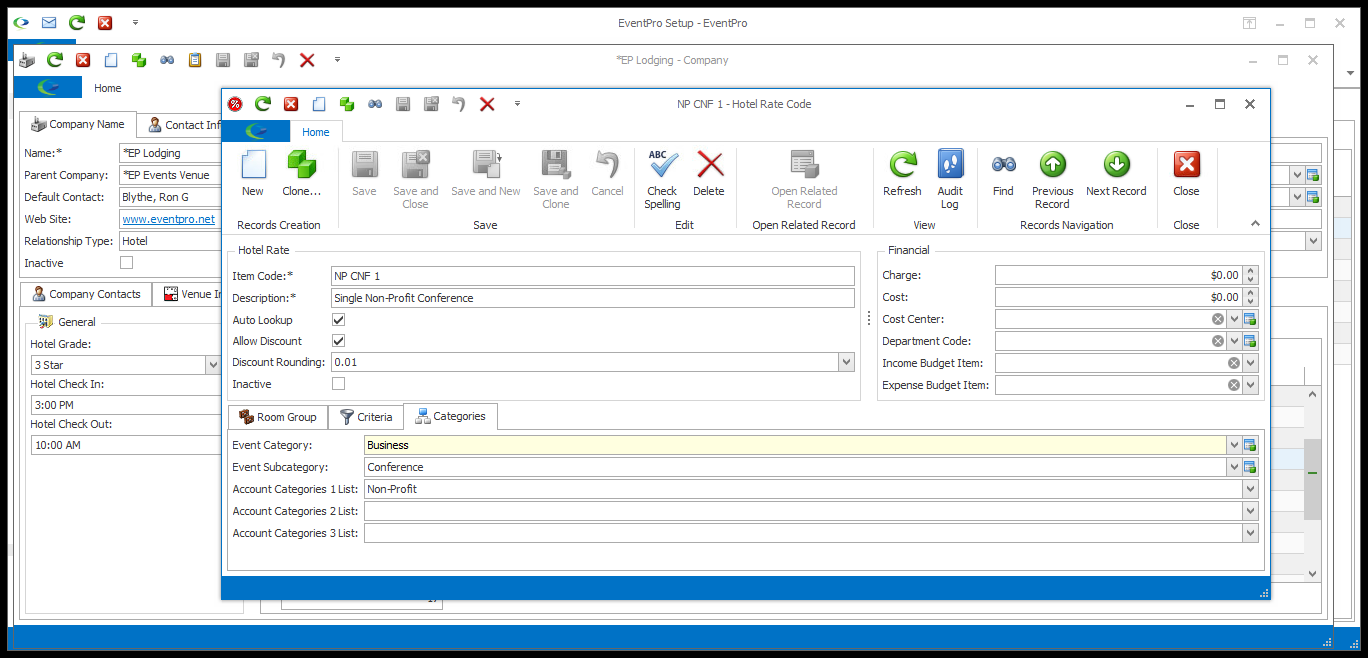The image size is (1368, 658).
Task: Select Home tab in EP Lodging Company window
Action: pos(108,88)
